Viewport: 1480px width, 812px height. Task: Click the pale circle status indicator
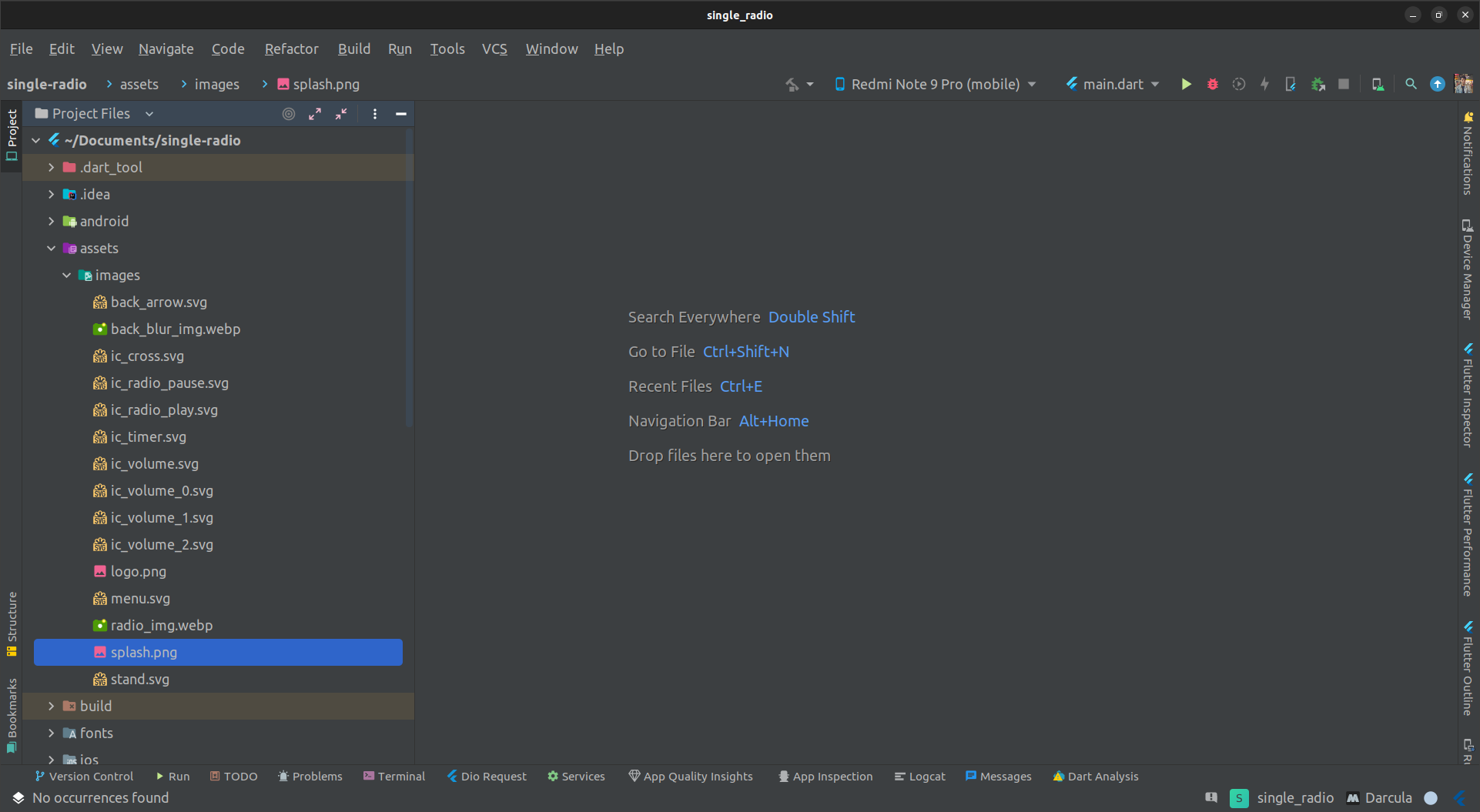pyautogui.click(x=1431, y=798)
